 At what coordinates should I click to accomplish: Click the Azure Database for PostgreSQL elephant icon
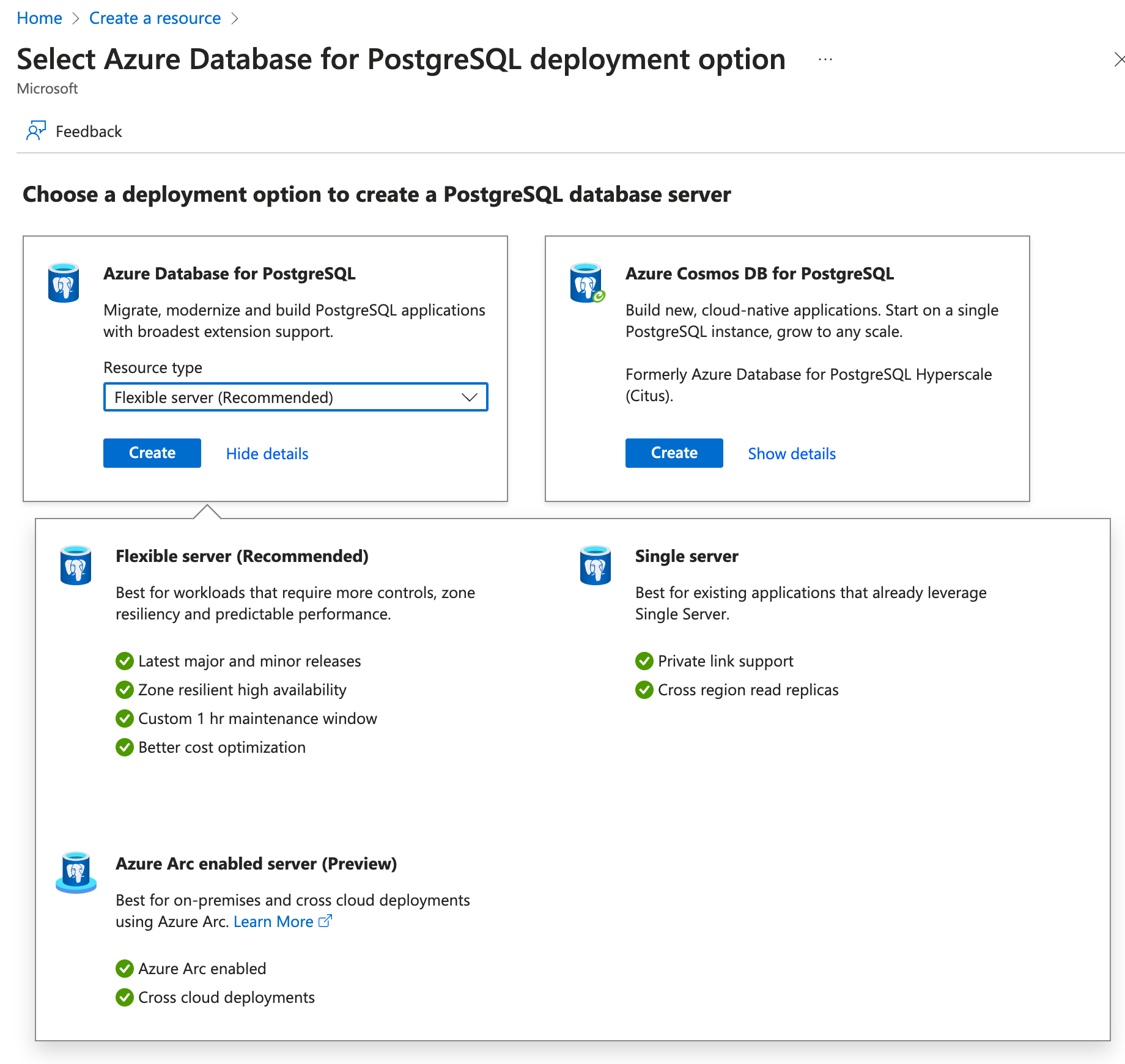click(x=64, y=283)
